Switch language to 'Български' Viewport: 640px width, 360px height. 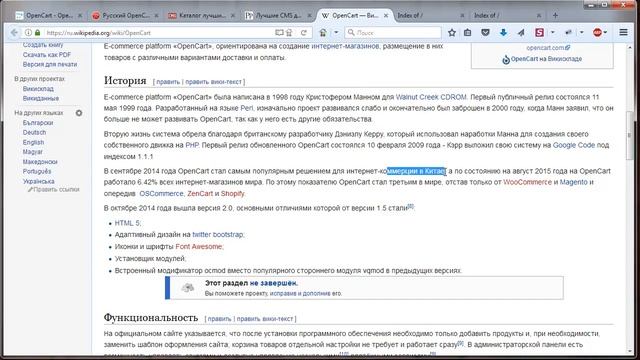tap(38, 123)
